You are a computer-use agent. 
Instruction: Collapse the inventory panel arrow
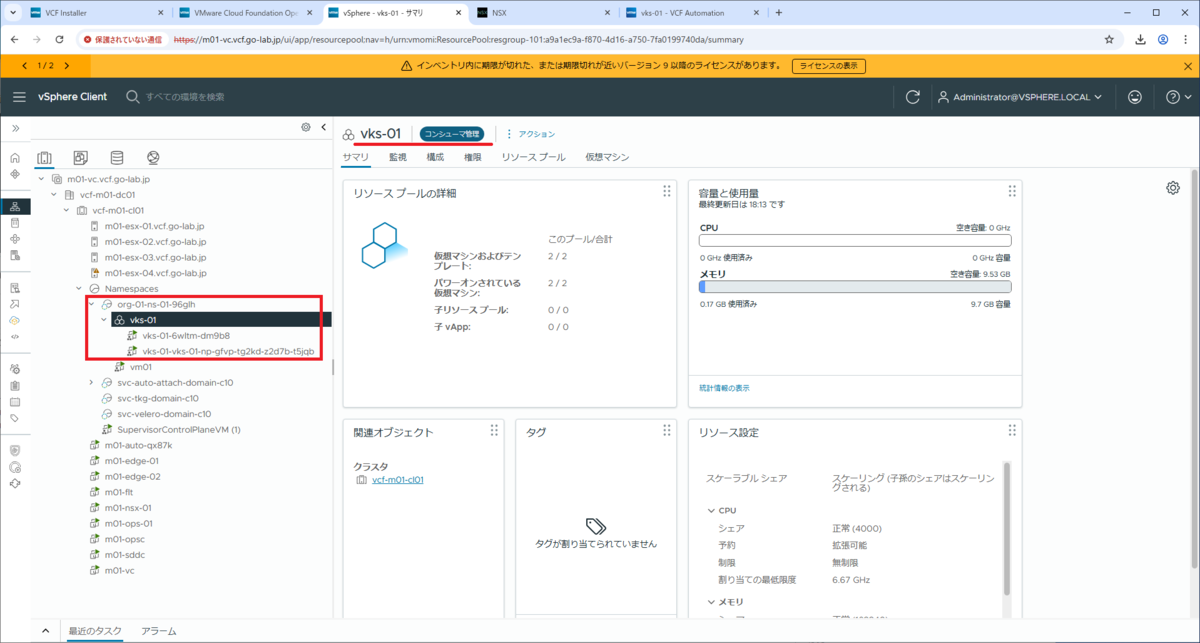point(323,128)
